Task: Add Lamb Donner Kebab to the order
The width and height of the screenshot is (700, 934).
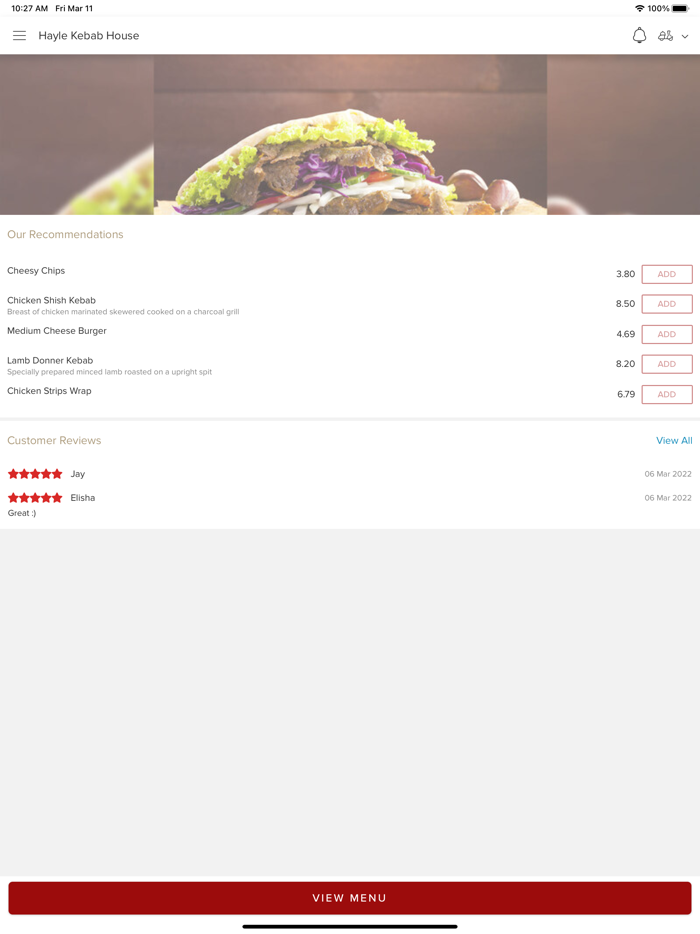Action: click(667, 364)
